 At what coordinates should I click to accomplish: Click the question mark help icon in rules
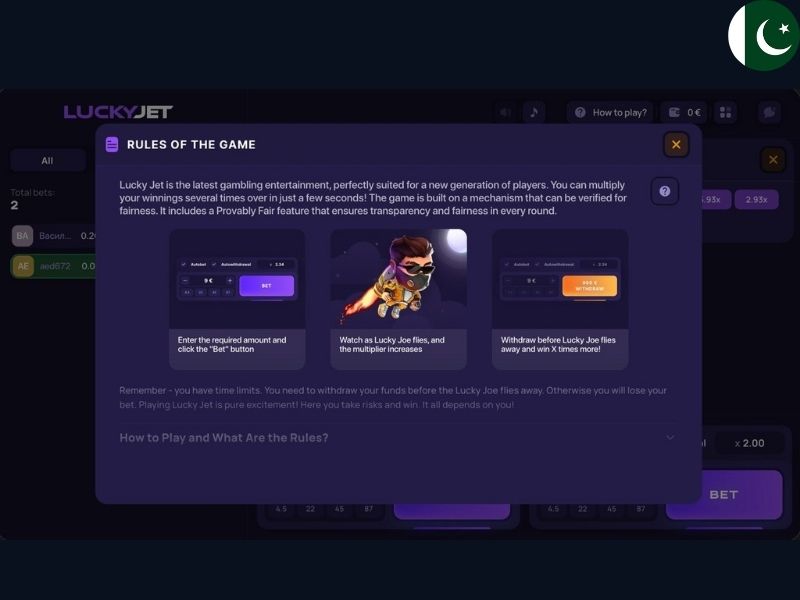[x=665, y=191]
